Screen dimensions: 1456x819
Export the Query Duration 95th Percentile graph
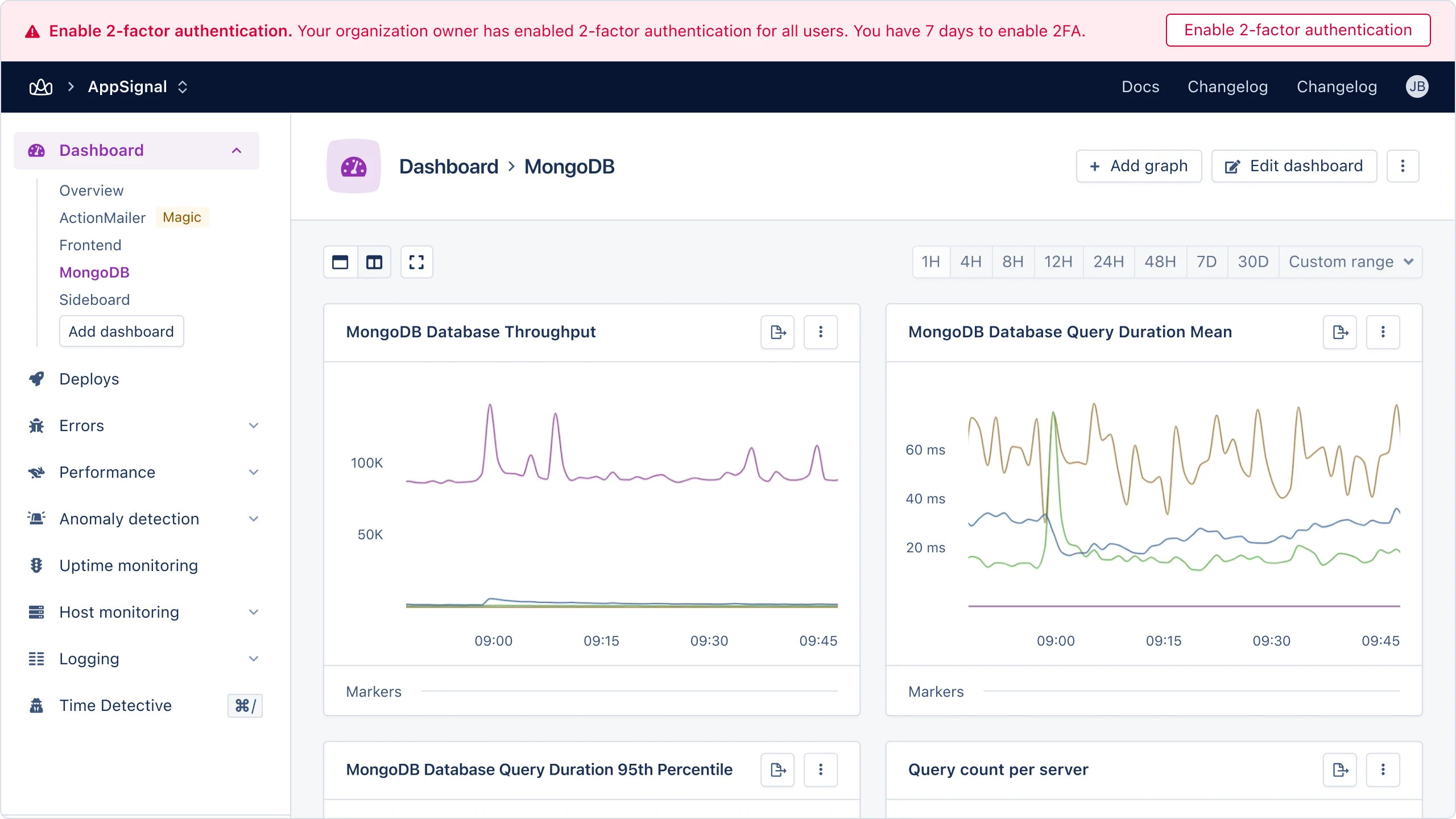[x=778, y=770]
